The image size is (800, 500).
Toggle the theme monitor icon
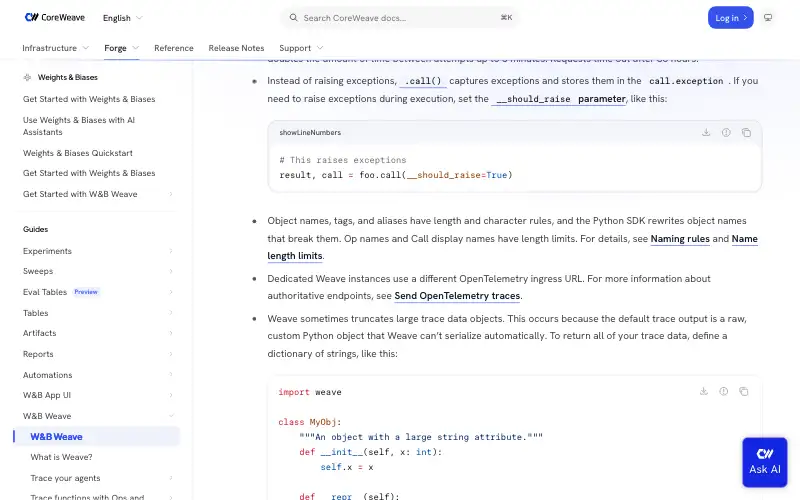click(x=767, y=18)
